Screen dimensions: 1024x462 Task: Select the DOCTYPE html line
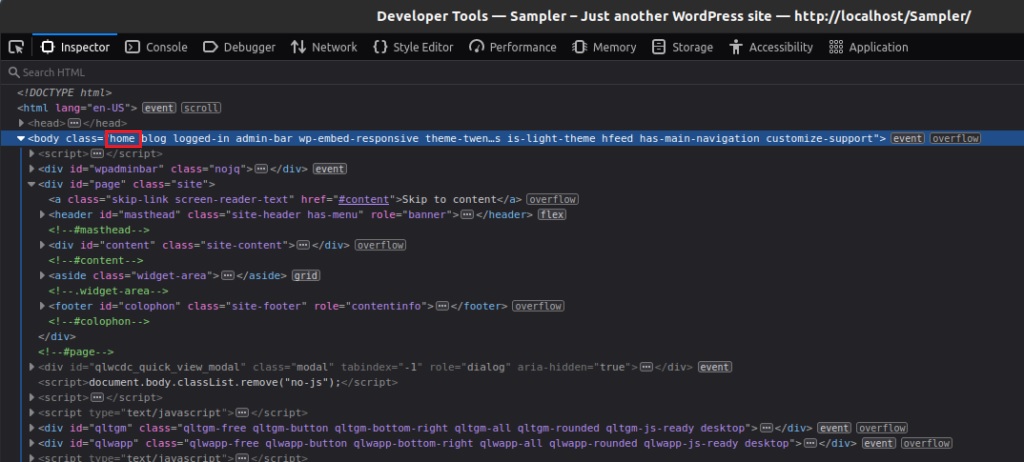coord(64,93)
